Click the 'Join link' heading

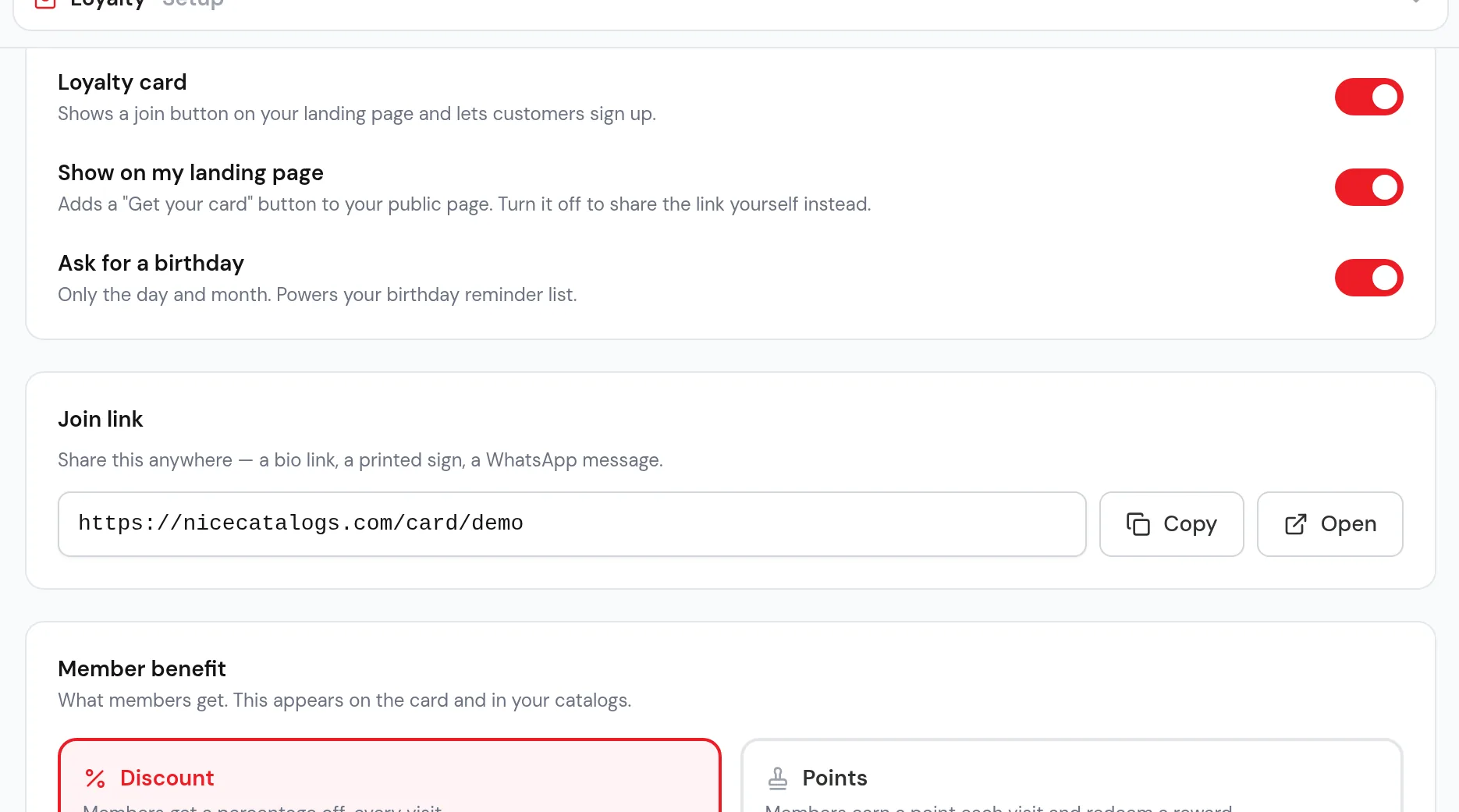pyautogui.click(x=101, y=420)
